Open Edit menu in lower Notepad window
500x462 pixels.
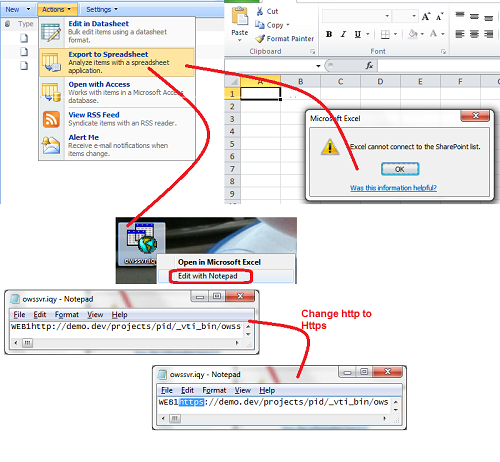coord(187,390)
